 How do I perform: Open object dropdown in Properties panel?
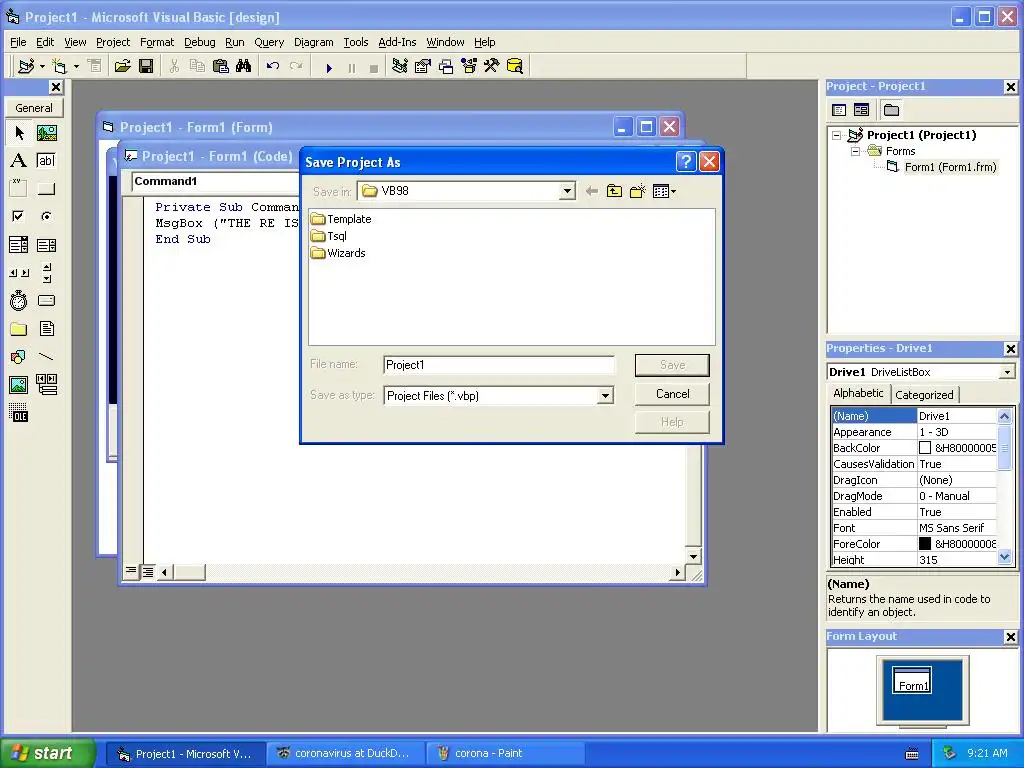[x=1007, y=372]
